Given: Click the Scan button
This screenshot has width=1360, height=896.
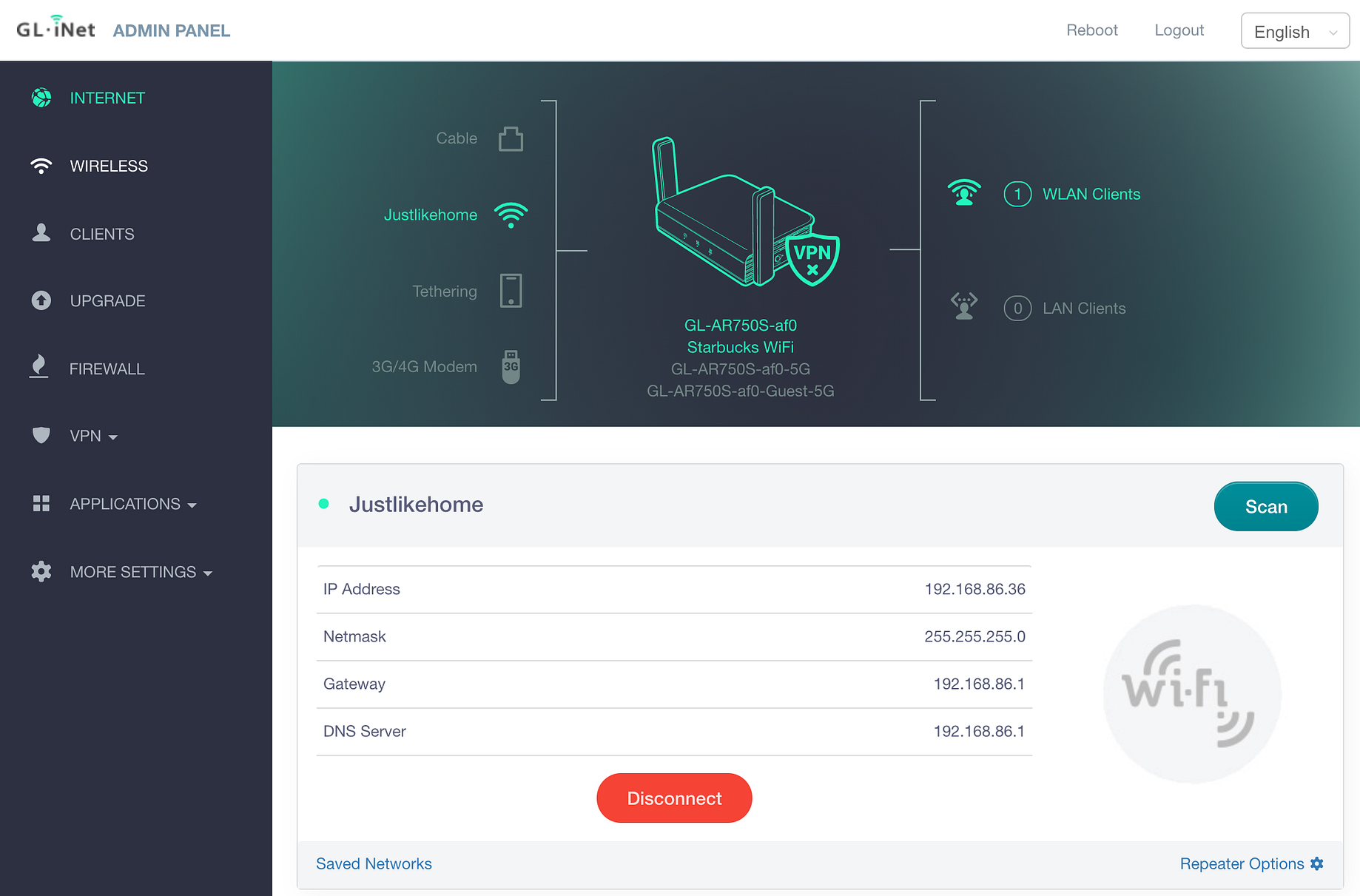Looking at the screenshot, I should click(1266, 507).
